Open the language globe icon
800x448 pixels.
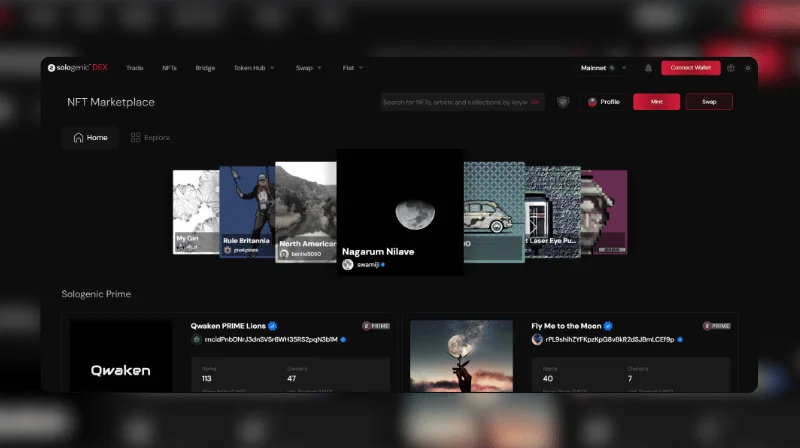[731, 68]
